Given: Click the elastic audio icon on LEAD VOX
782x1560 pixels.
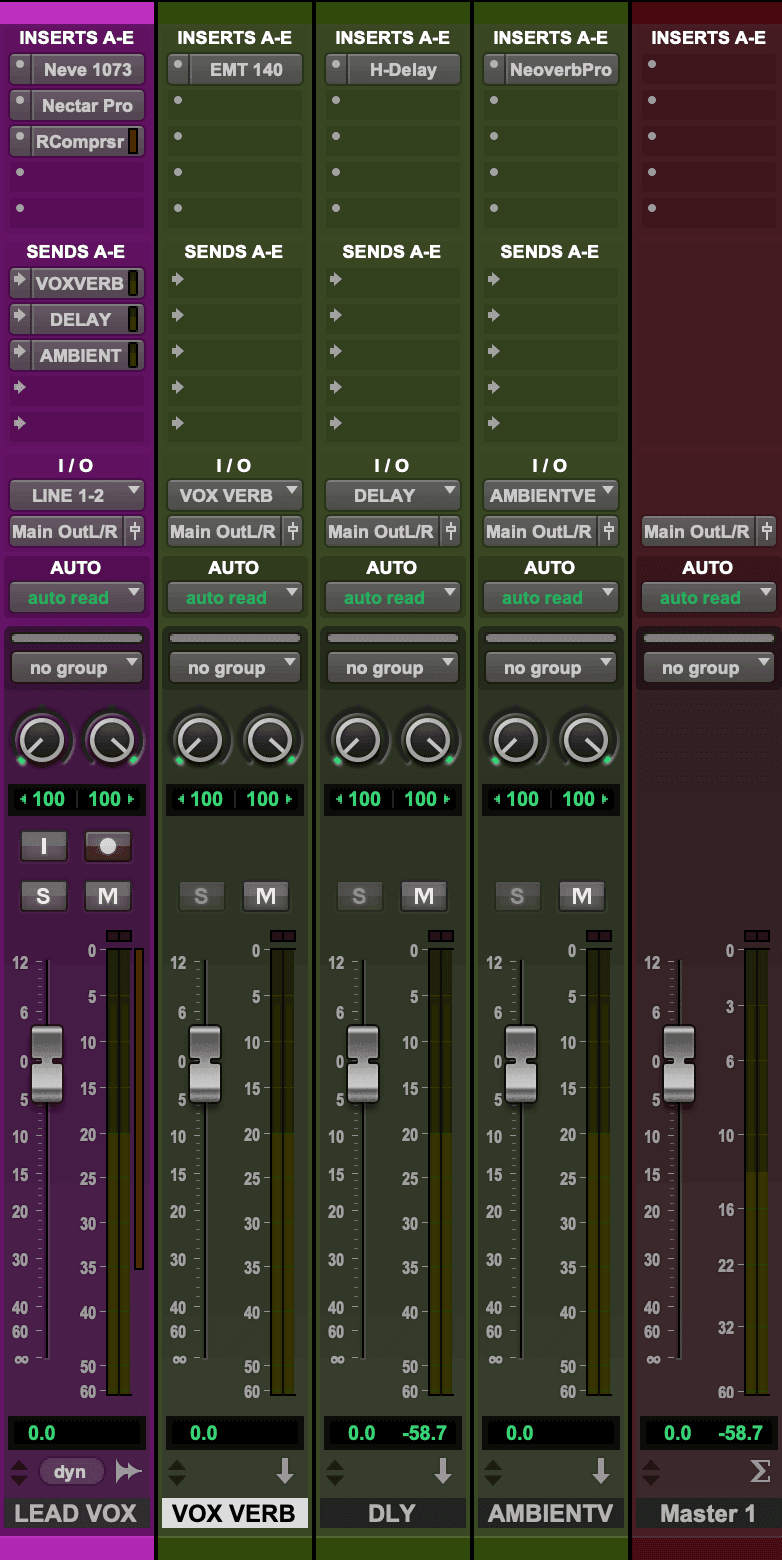Looking at the screenshot, I should (x=128, y=1472).
